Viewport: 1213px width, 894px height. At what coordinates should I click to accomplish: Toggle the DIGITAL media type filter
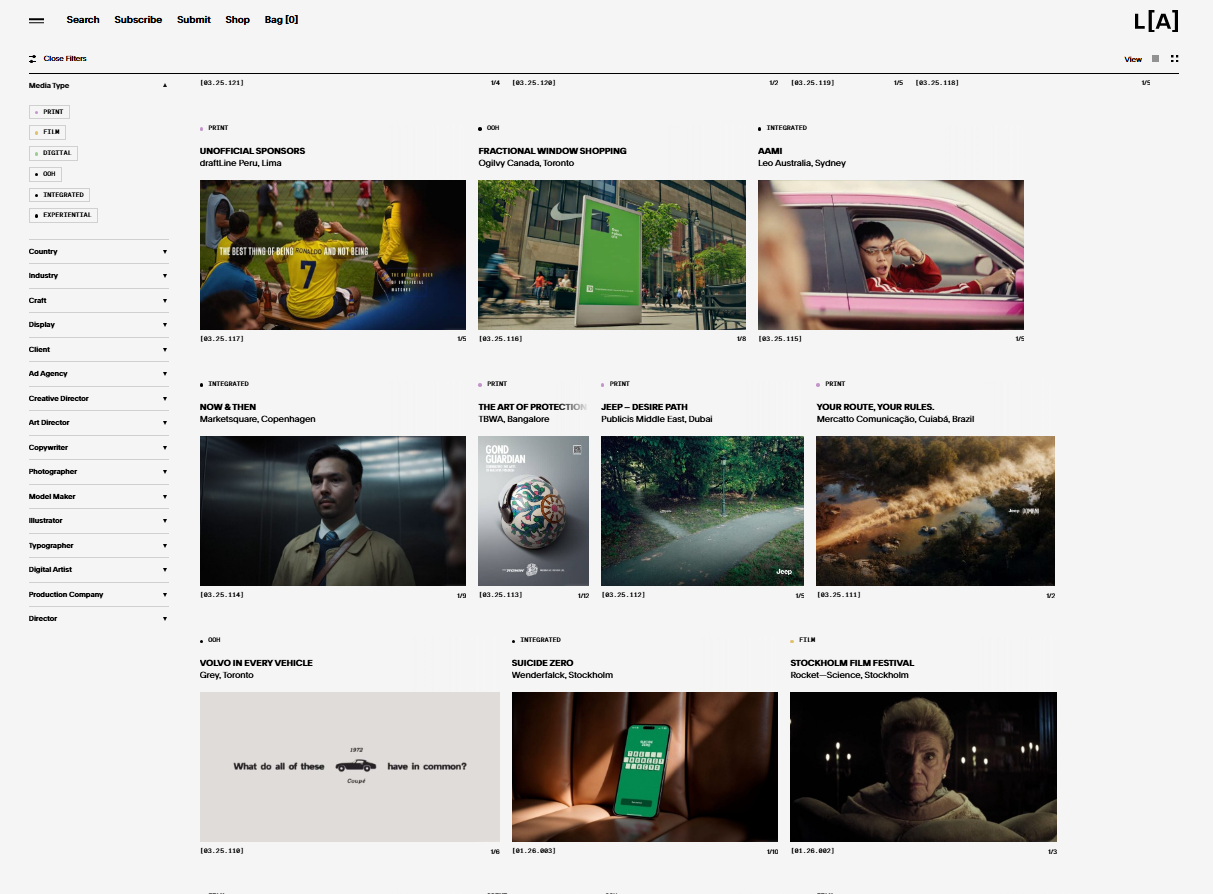pyautogui.click(x=53, y=153)
